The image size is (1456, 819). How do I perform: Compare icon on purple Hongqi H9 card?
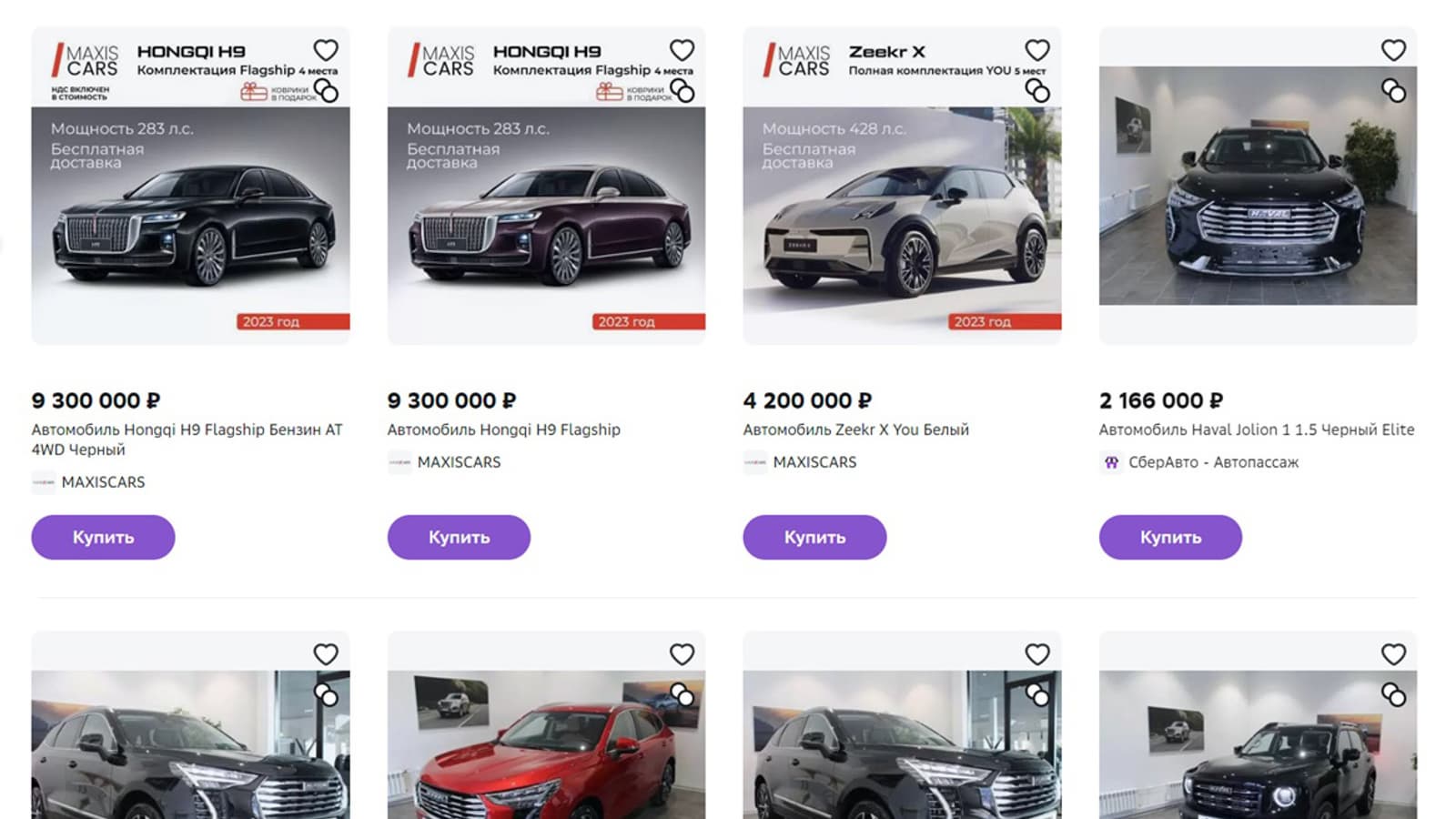click(682, 90)
